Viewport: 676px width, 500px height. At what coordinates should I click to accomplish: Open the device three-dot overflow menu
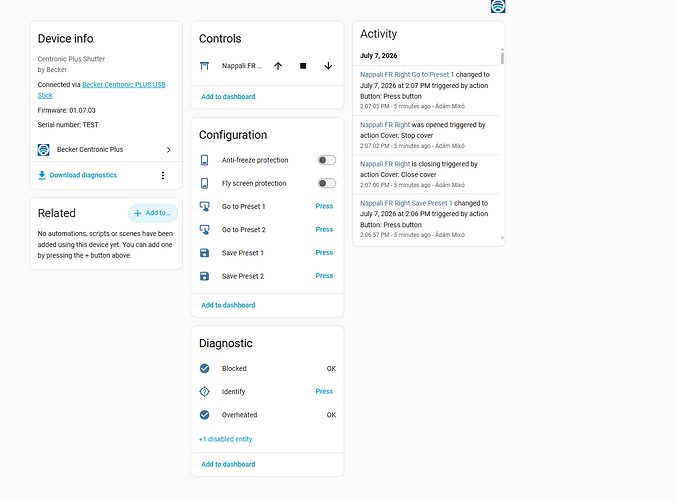163,175
